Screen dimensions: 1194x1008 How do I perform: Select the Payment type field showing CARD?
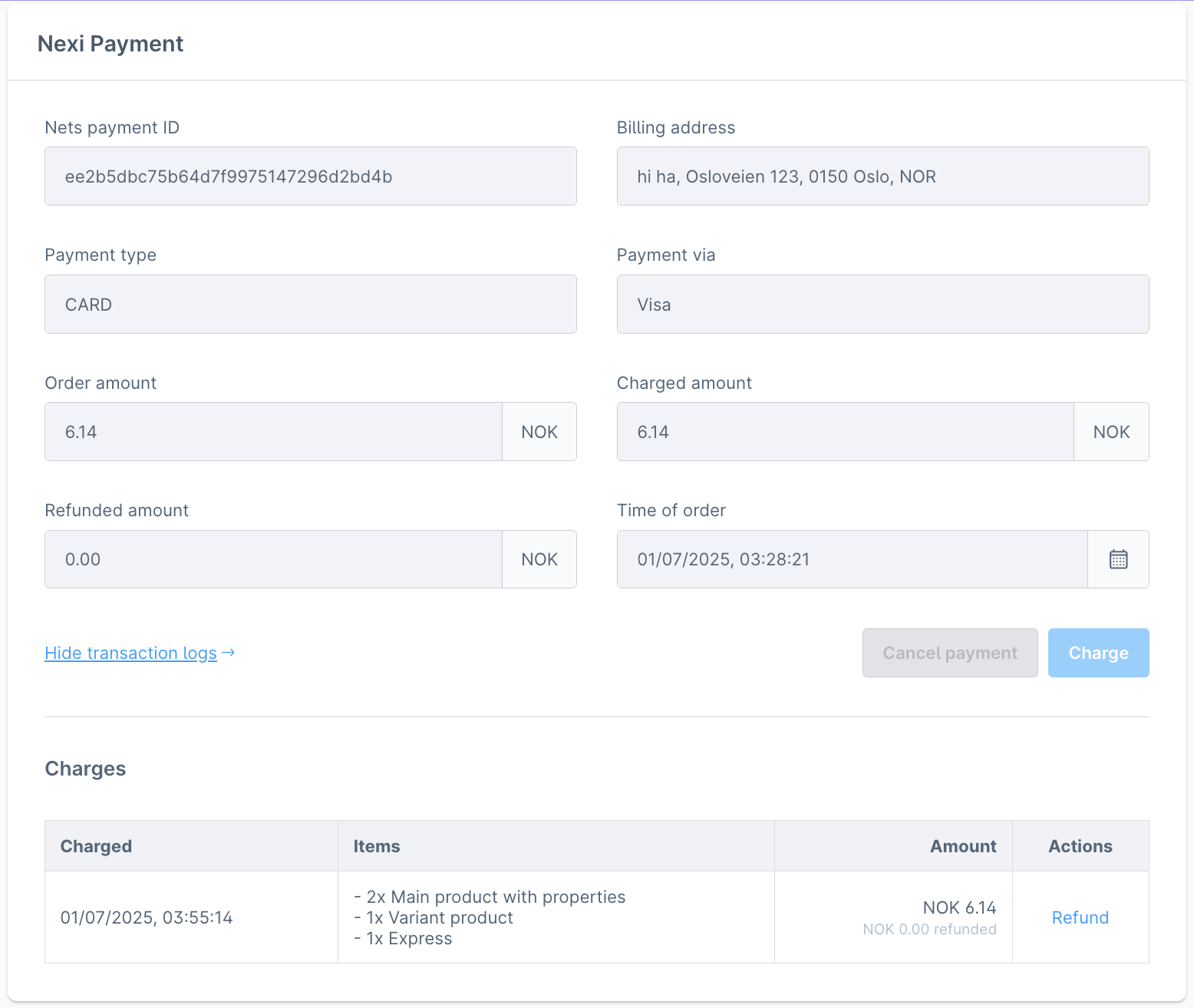pos(310,304)
